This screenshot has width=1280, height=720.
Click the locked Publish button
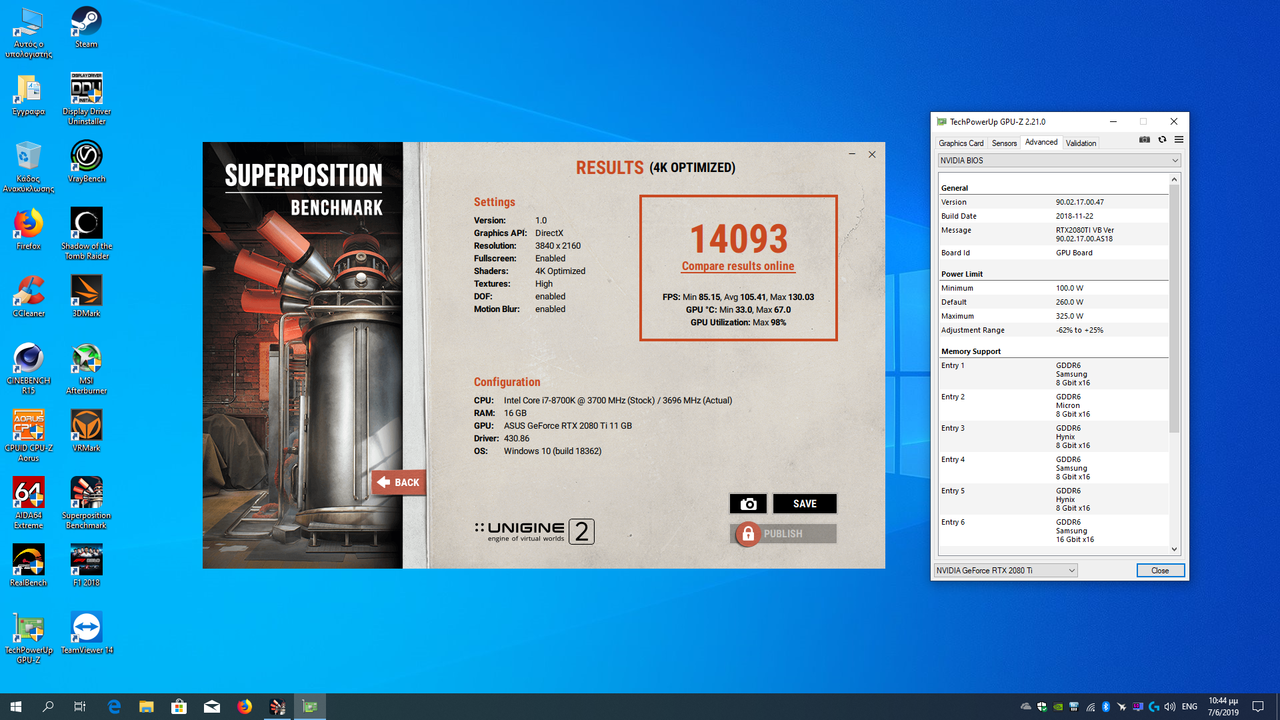tap(783, 534)
